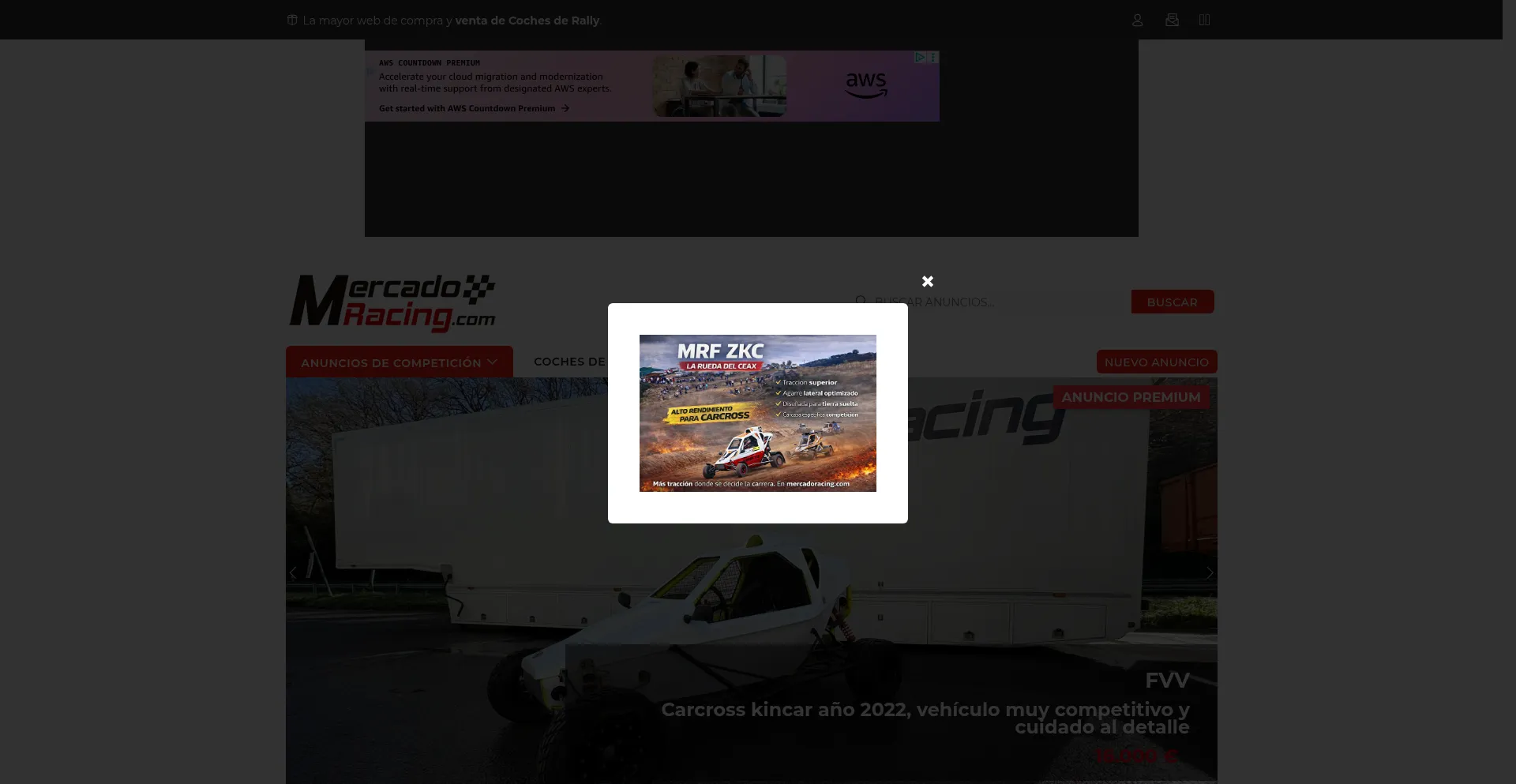Click the BUSCAR search button
The image size is (1516, 784).
click(1173, 302)
